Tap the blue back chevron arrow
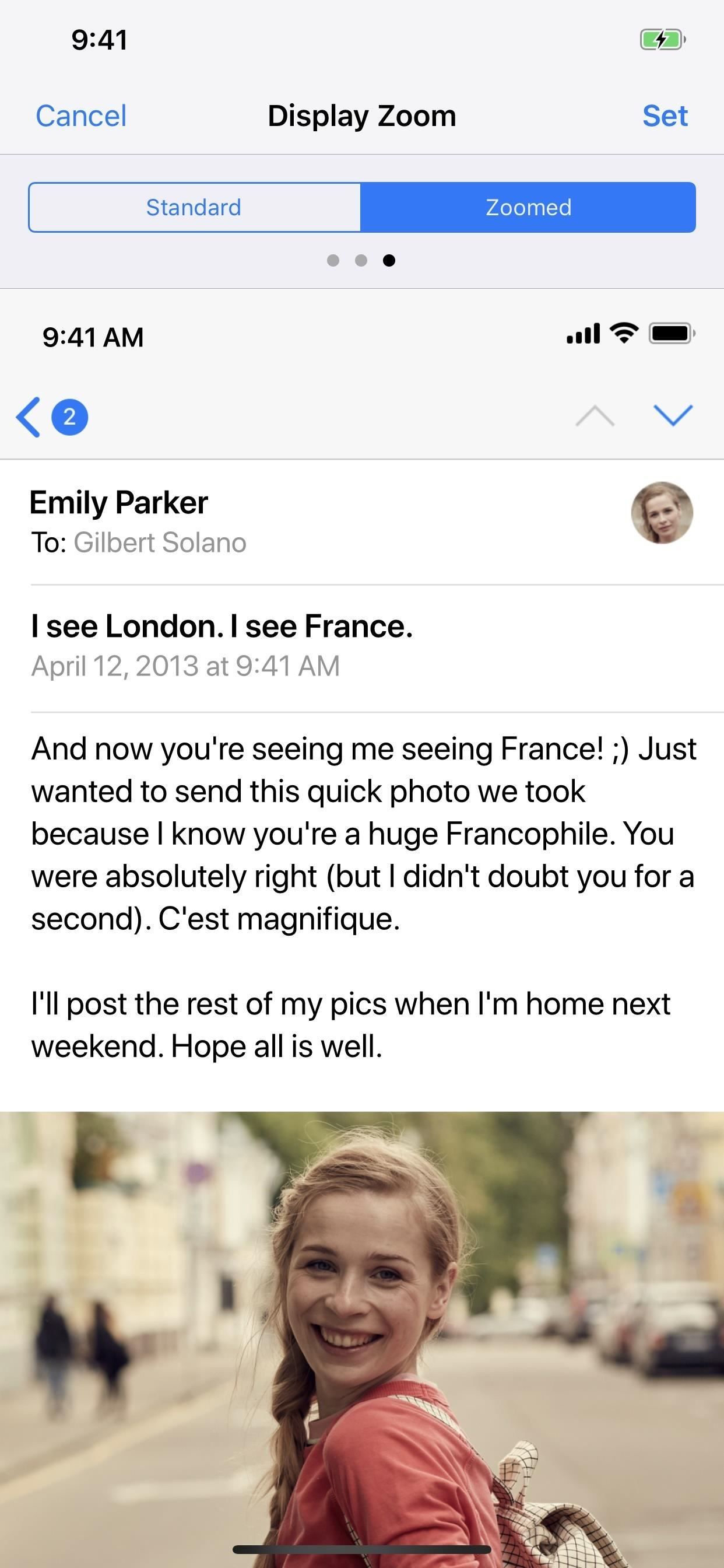This screenshot has height=1568, width=724. pos(29,417)
